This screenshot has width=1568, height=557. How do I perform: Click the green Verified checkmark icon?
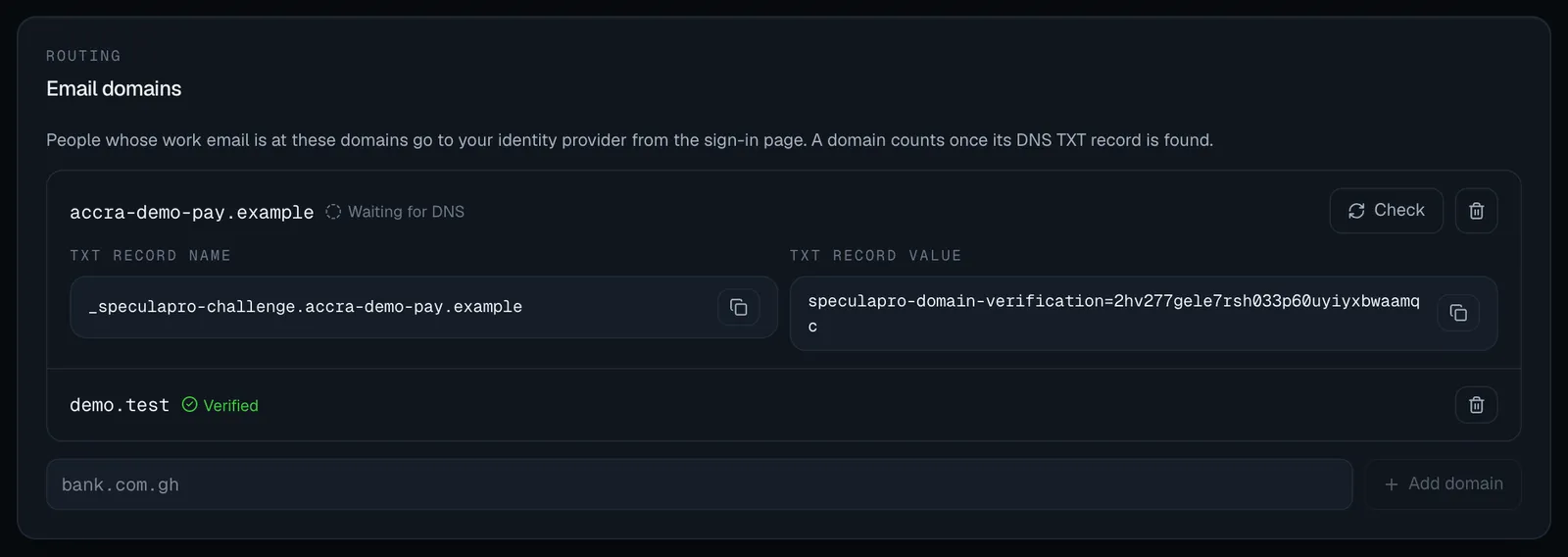coord(190,404)
